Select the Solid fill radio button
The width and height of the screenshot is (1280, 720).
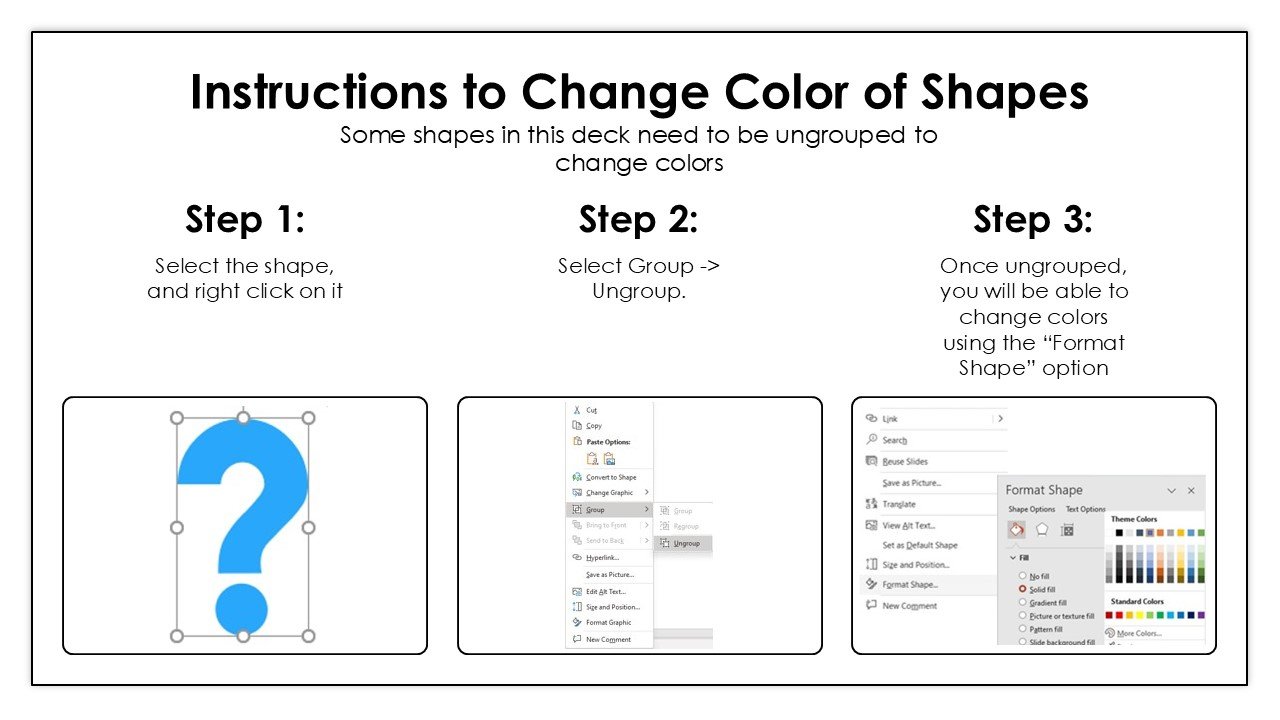click(x=1022, y=589)
